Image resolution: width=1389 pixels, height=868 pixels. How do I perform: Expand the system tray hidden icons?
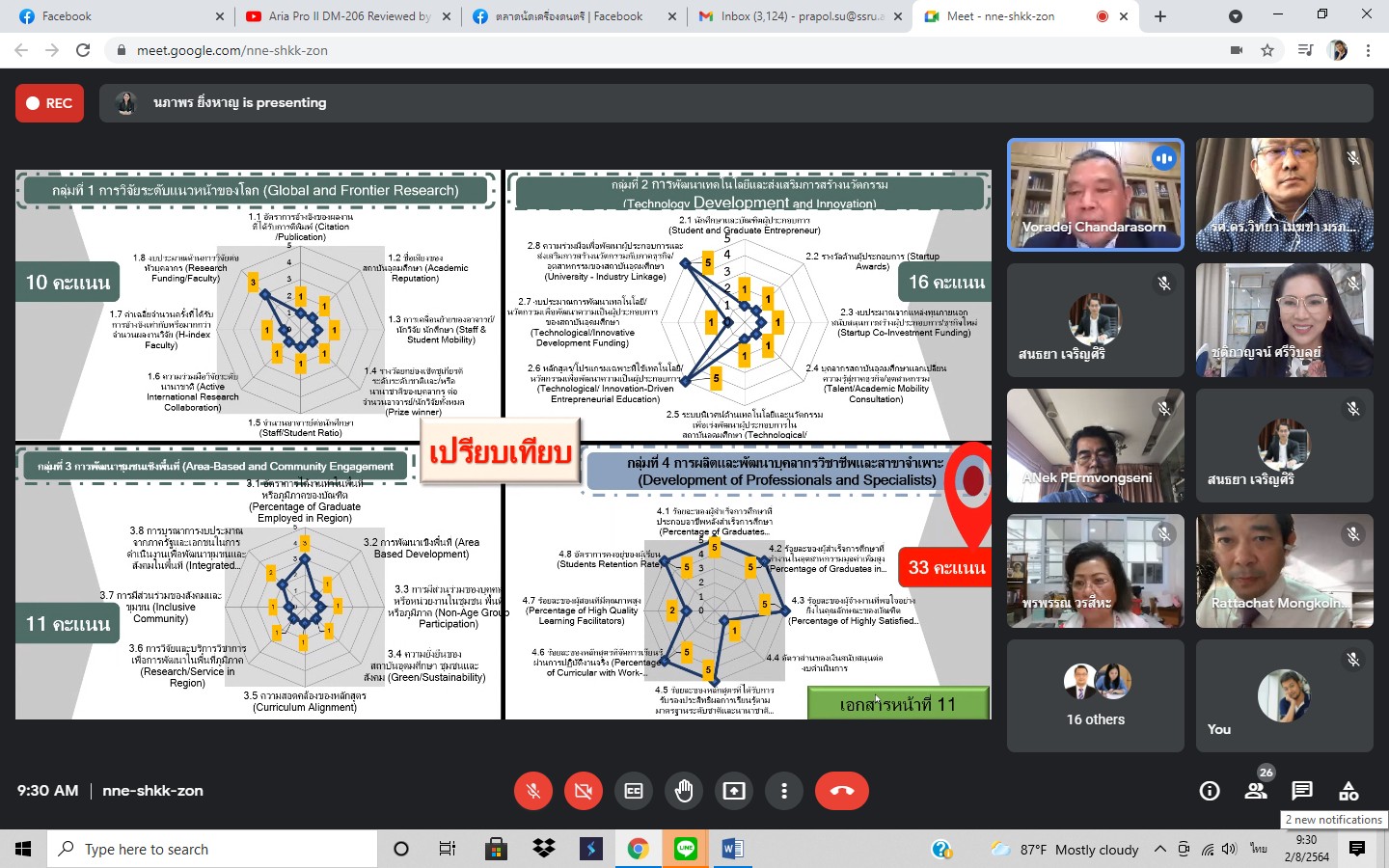click(x=1160, y=849)
